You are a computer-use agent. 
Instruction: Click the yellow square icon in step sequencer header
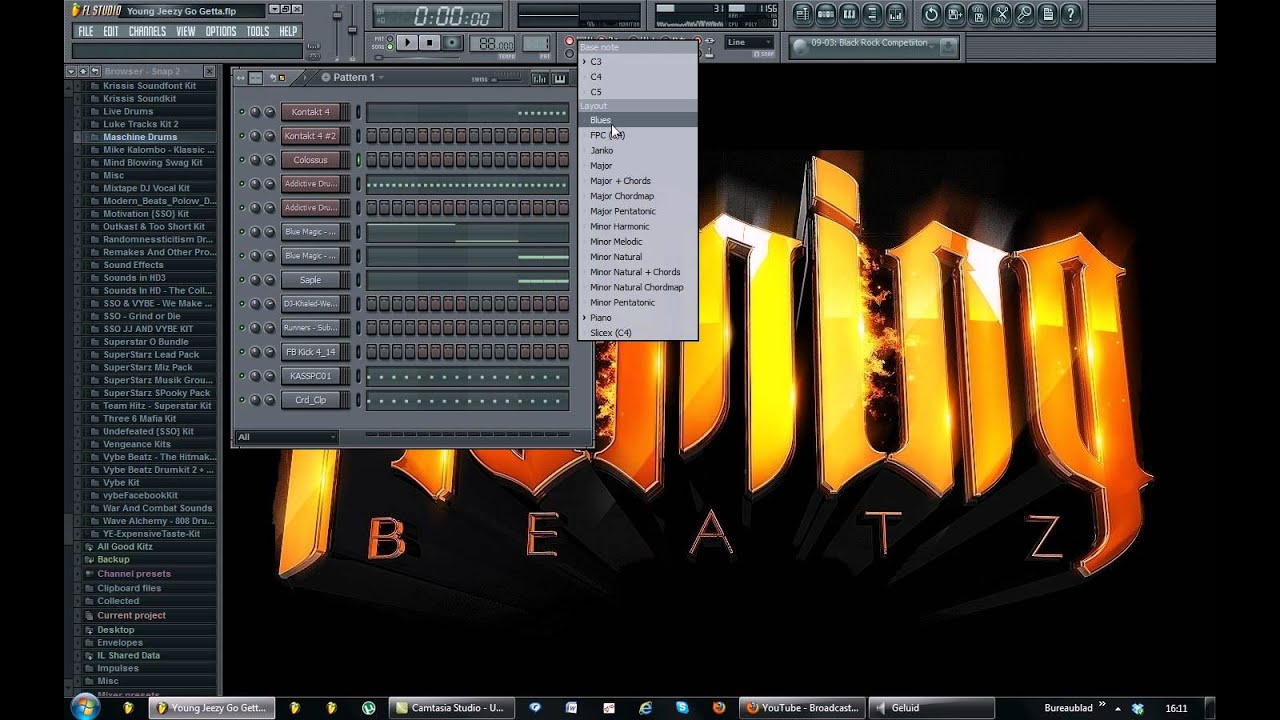click(282, 78)
